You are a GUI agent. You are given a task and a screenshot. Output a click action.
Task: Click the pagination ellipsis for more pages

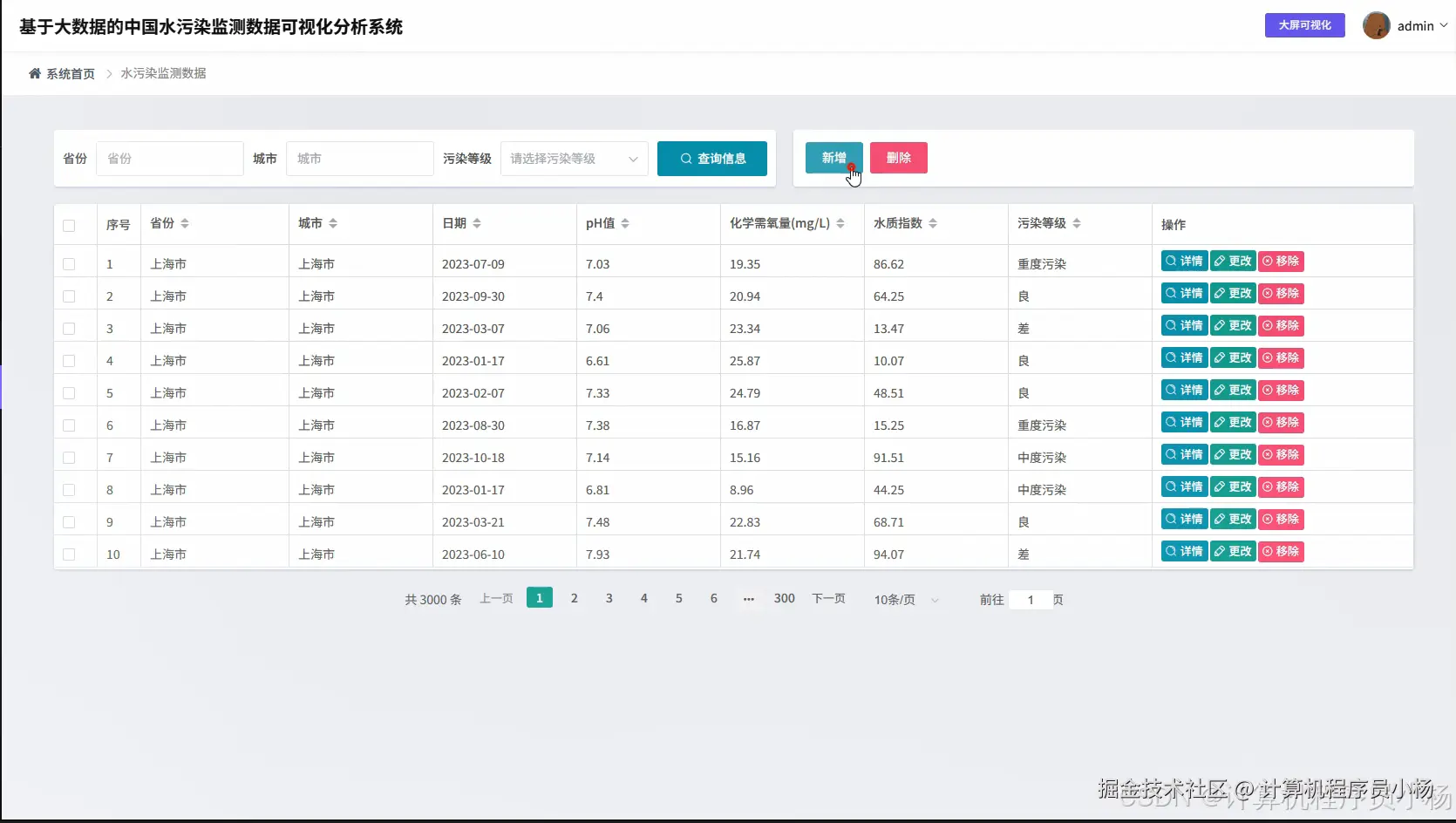click(x=749, y=599)
